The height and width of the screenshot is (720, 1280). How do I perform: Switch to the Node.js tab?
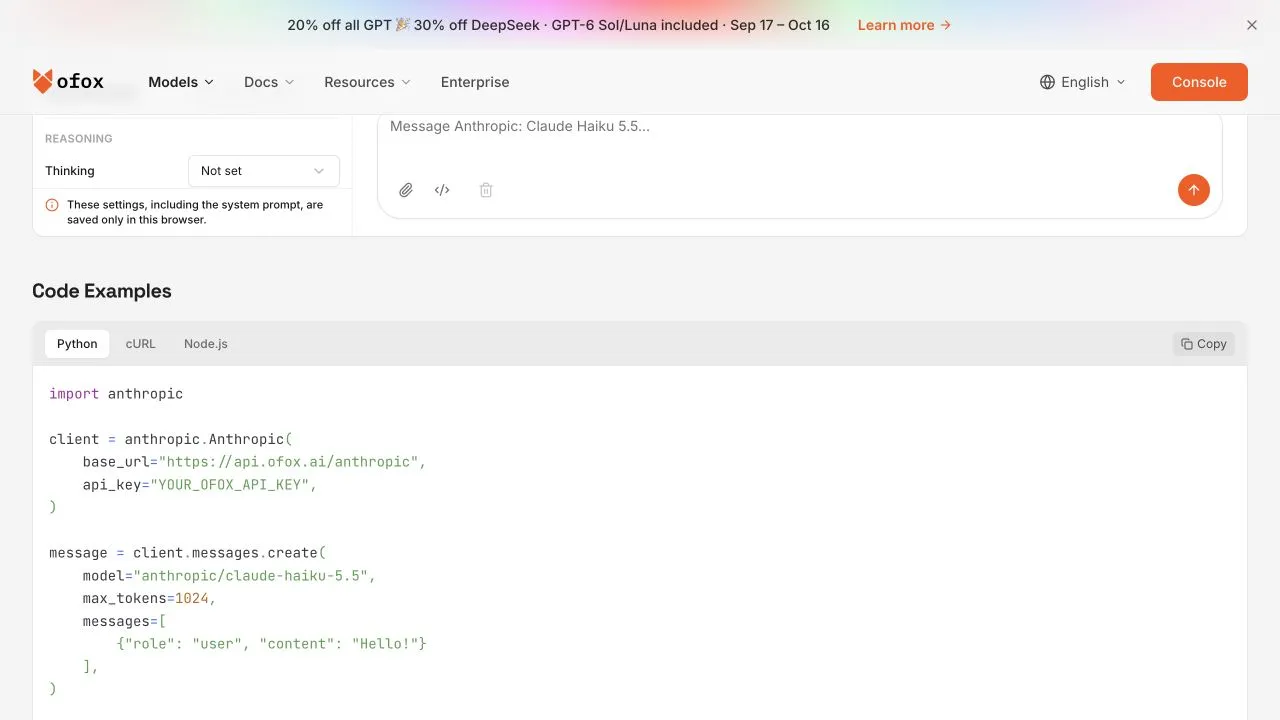coord(206,344)
